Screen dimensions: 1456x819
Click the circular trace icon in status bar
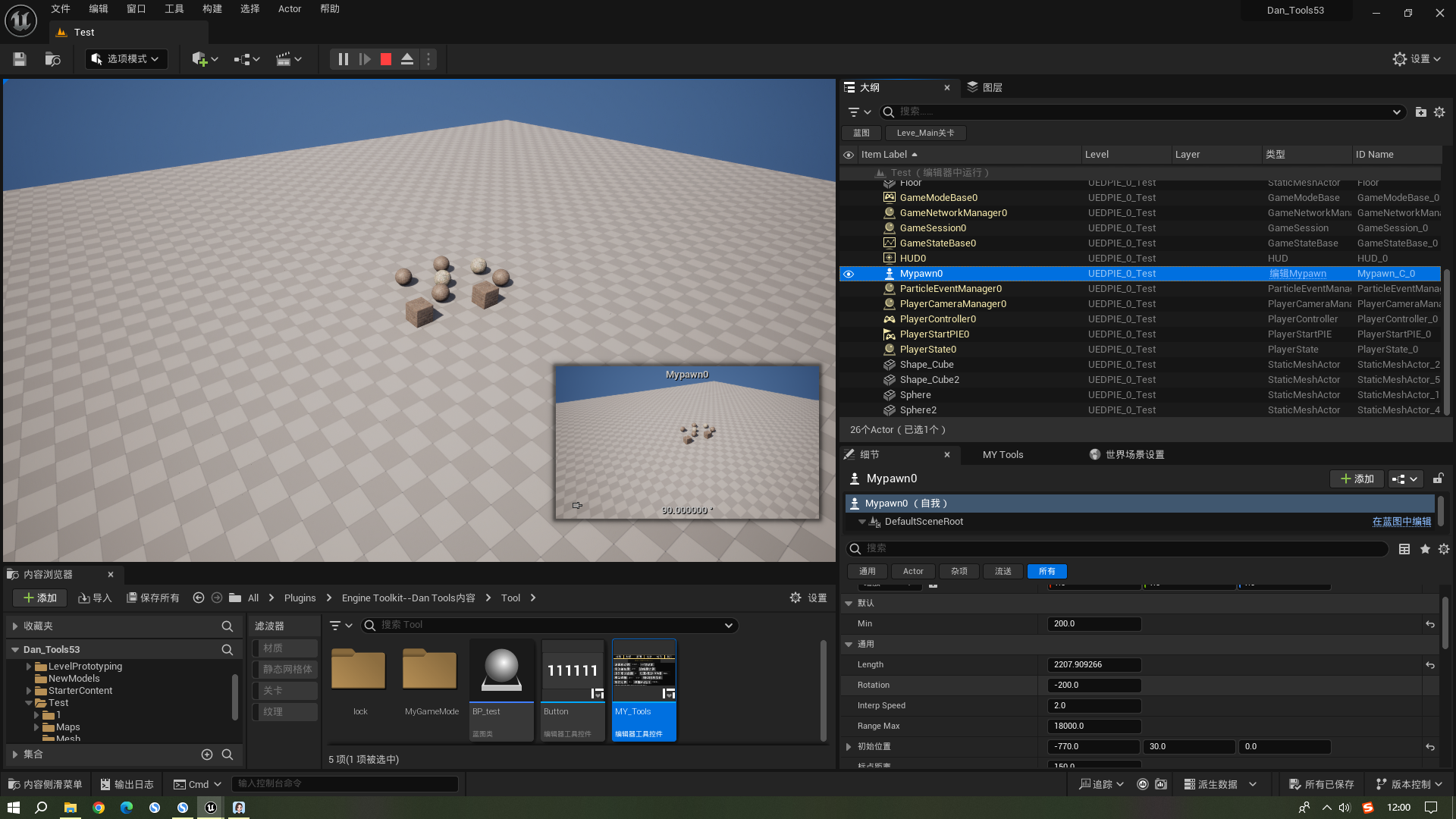(x=1143, y=785)
